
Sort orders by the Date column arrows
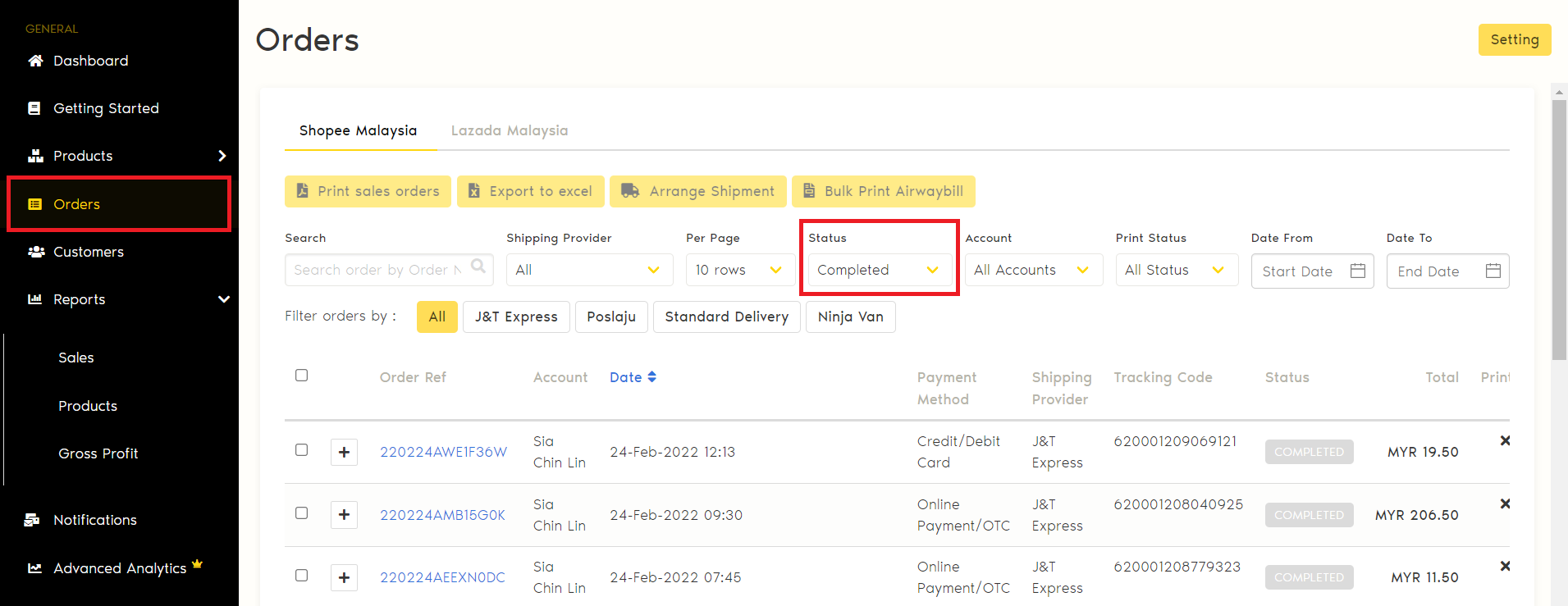[651, 377]
